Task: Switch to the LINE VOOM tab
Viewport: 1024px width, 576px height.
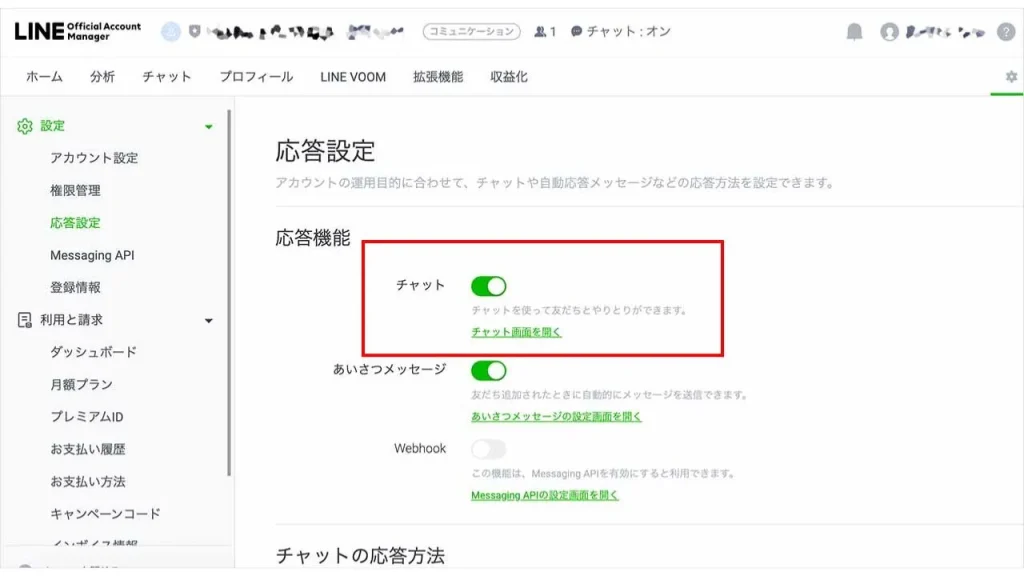Action: coord(353,77)
